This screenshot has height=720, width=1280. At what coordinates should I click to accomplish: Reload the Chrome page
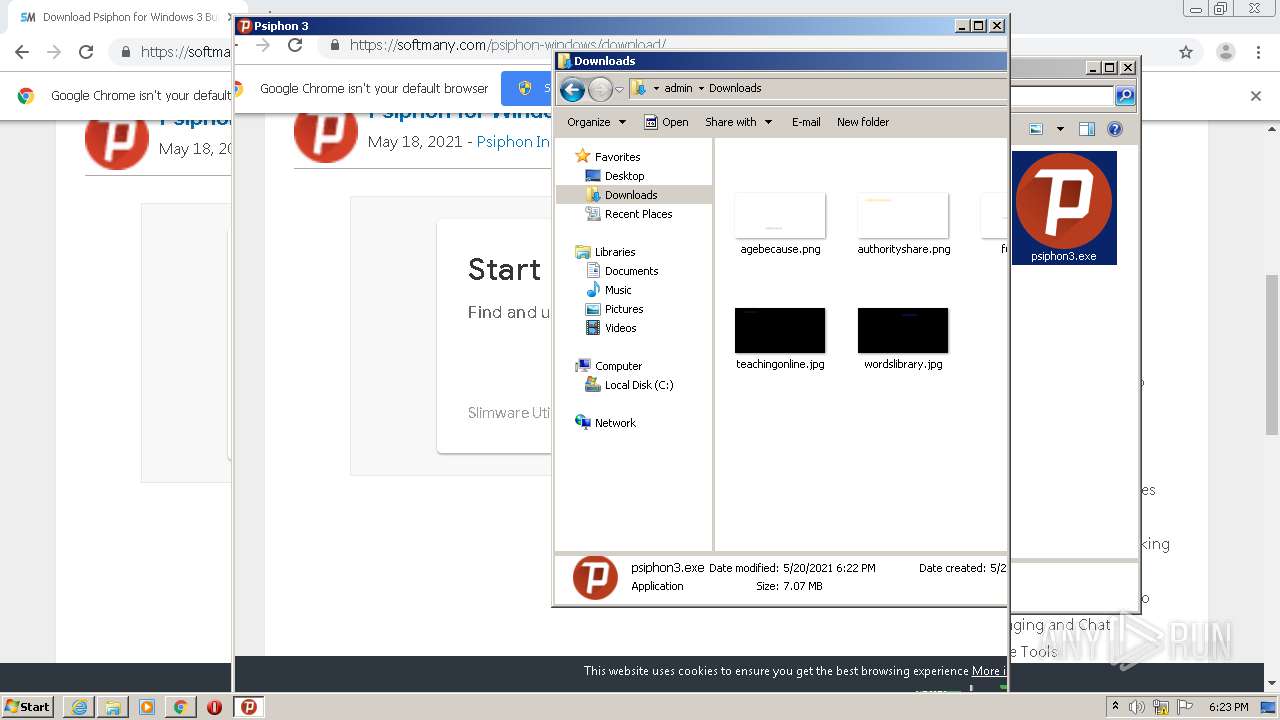click(86, 52)
